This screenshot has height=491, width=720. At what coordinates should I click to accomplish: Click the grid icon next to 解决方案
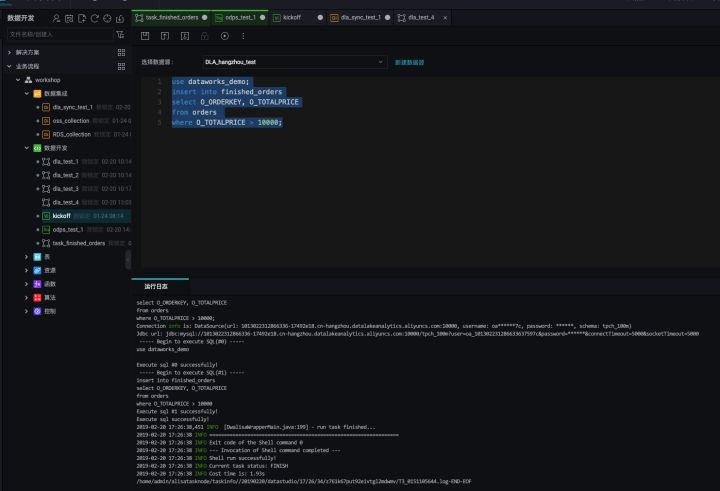121,52
